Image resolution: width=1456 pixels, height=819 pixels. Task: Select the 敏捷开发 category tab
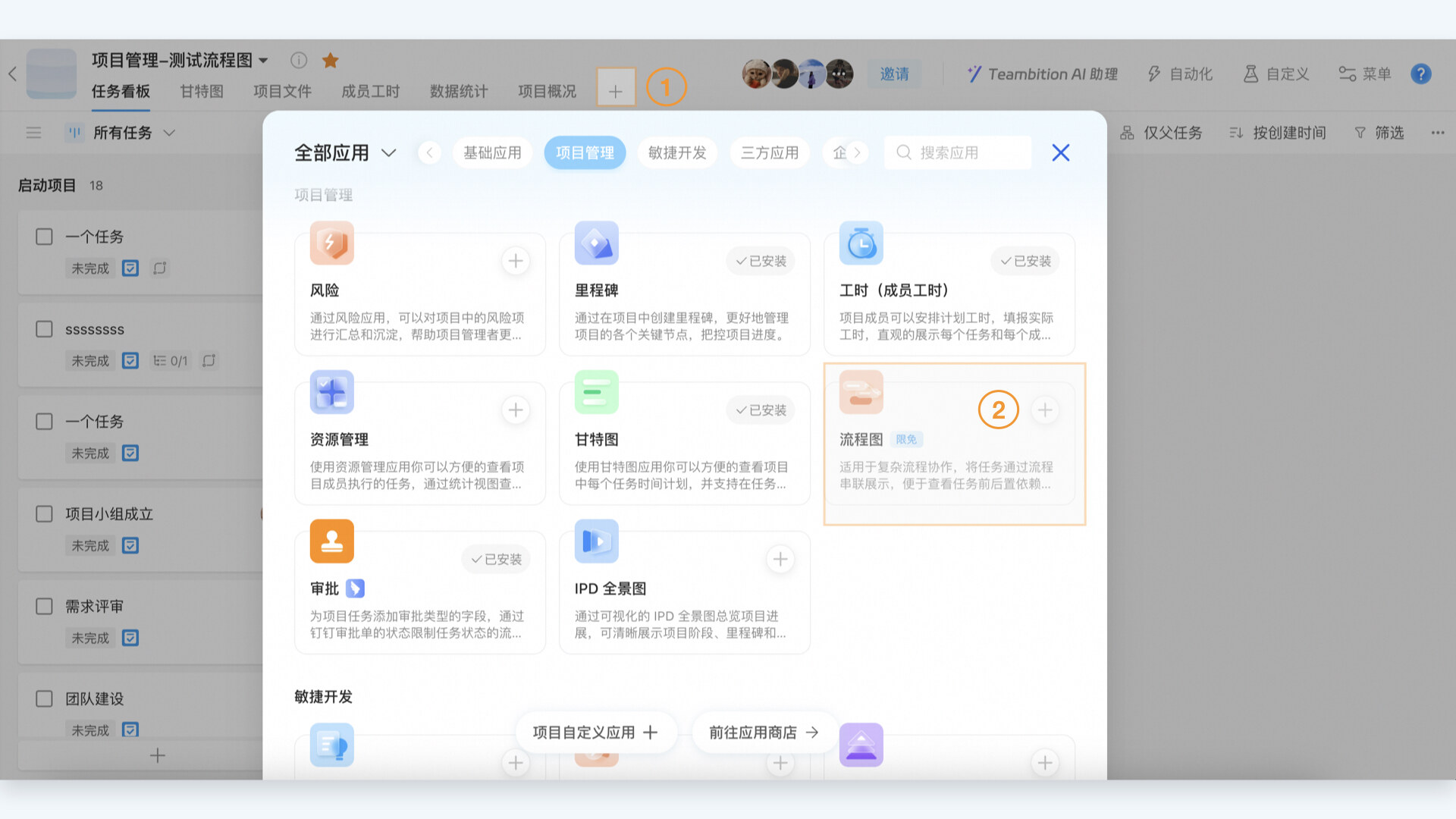[x=677, y=153]
